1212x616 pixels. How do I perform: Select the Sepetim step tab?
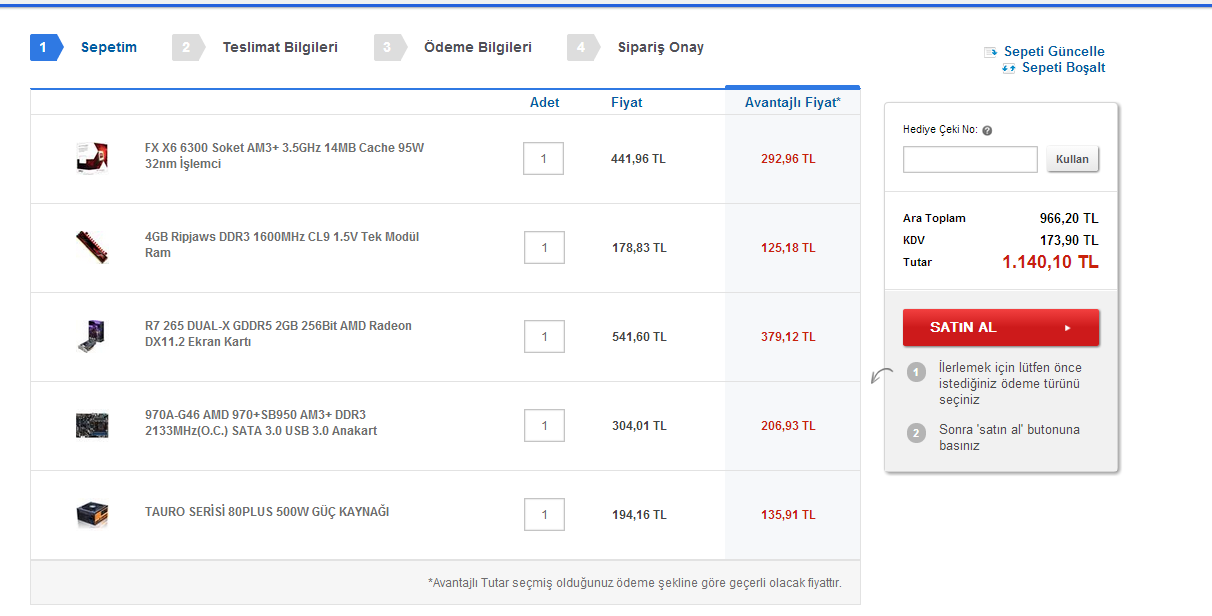click(x=108, y=47)
